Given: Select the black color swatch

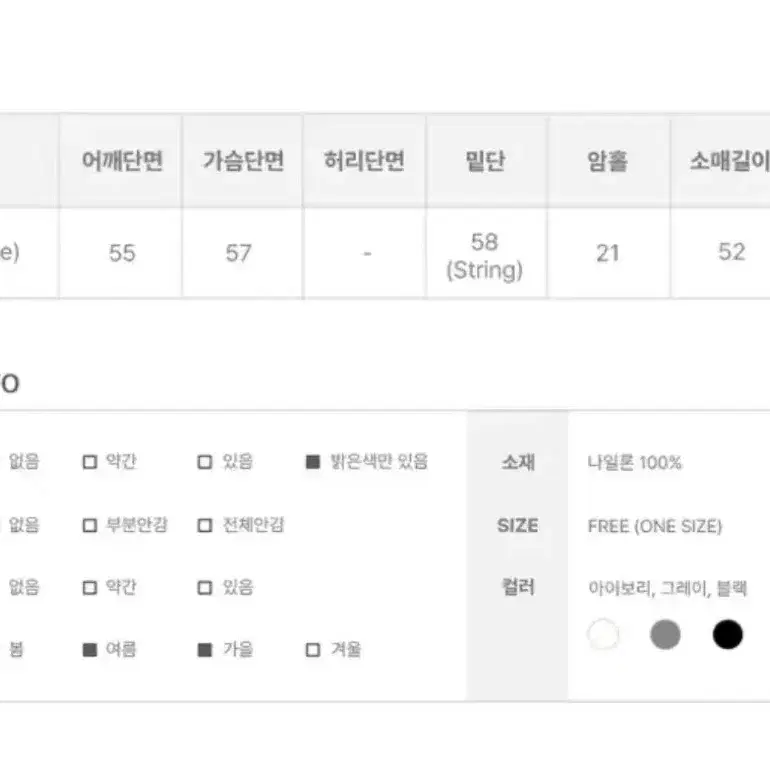Looking at the screenshot, I should [727, 634].
